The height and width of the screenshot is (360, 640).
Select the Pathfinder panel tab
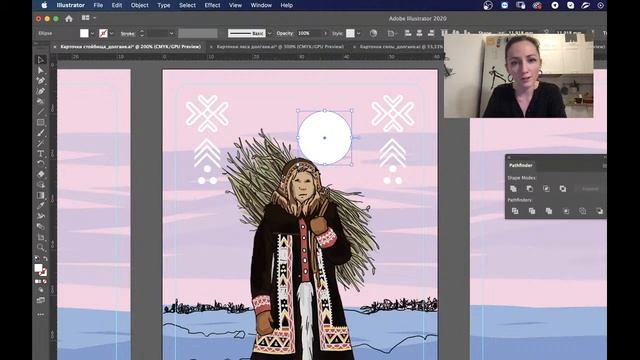(x=520, y=165)
